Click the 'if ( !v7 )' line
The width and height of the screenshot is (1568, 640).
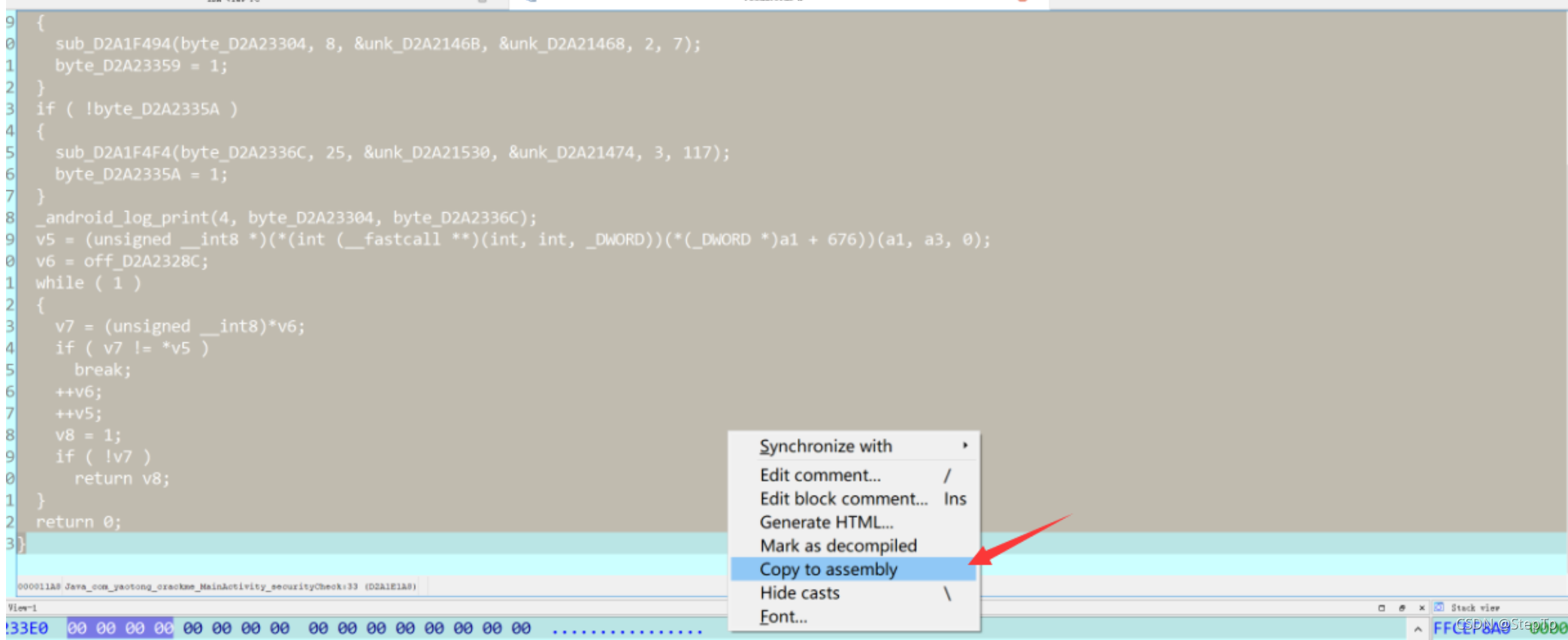[x=103, y=456]
